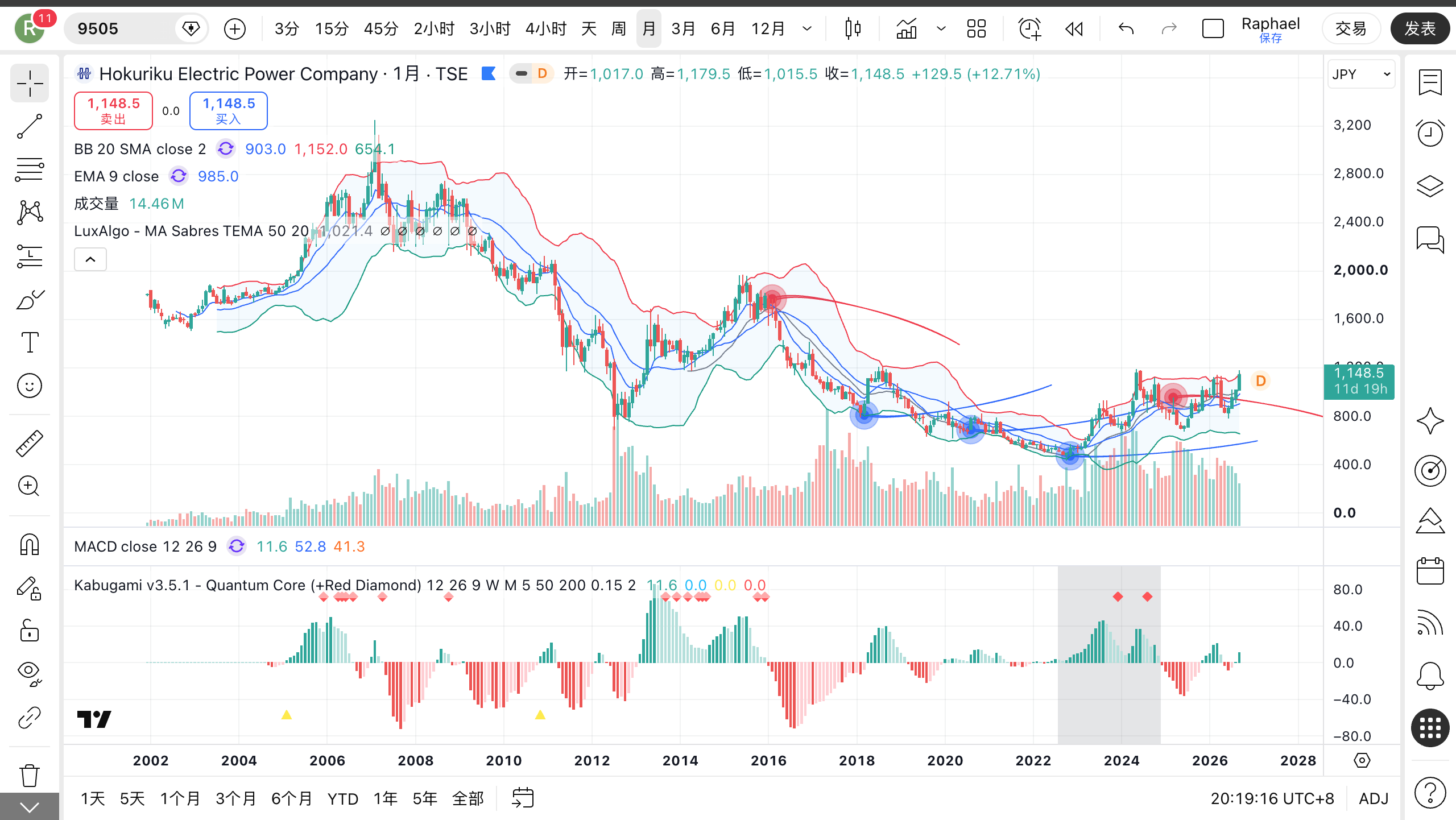Open the Fibonacci retracement tools
Screen dimensions: 1456x820
coord(30,169)
